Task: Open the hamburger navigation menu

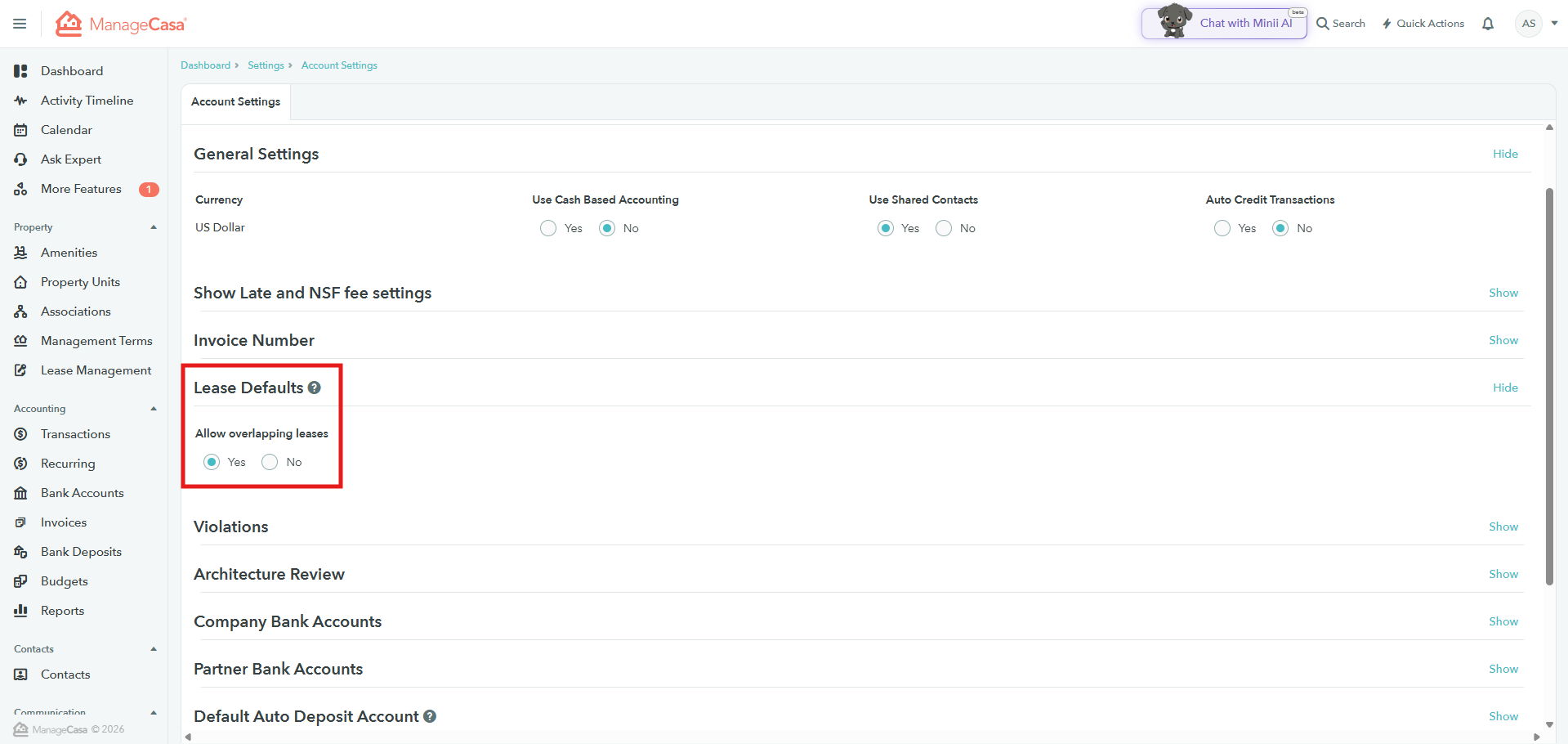Action: pyautogui.click(x=20, y=24)
